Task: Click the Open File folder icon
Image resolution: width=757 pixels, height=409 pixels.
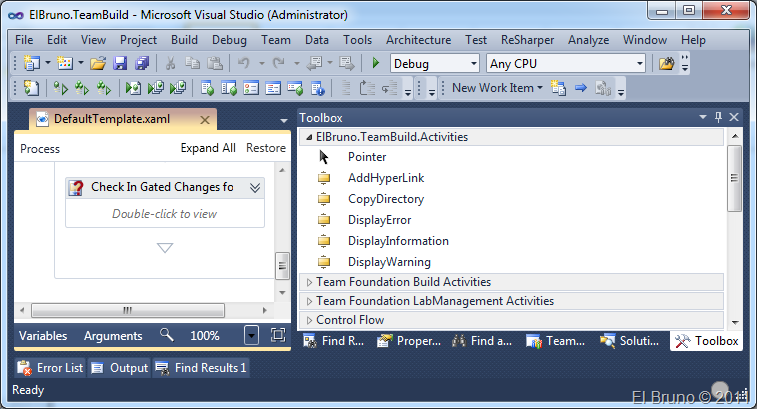Action: [x=98, y=63]
